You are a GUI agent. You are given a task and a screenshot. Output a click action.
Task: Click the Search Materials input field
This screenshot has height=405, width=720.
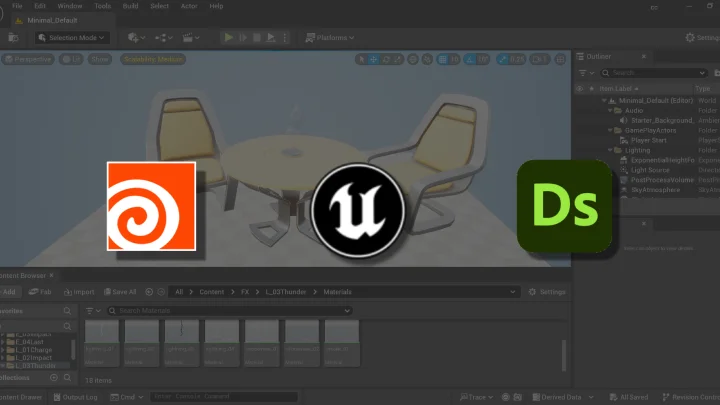230,311
